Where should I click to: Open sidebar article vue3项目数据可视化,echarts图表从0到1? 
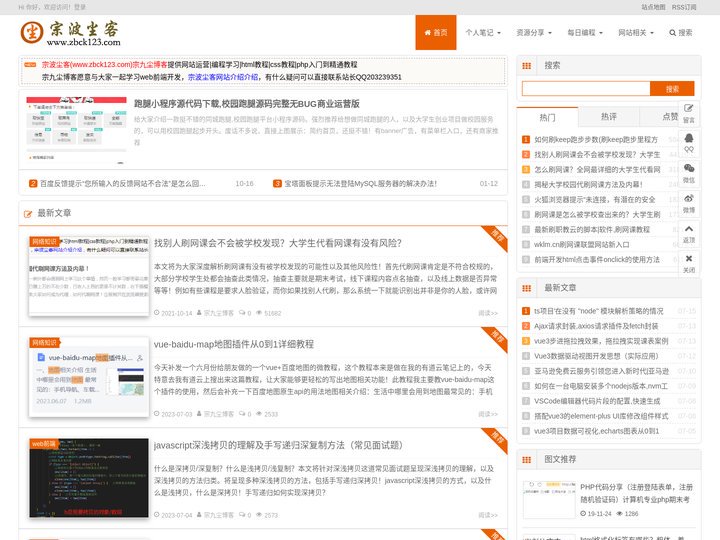(596, 431)
